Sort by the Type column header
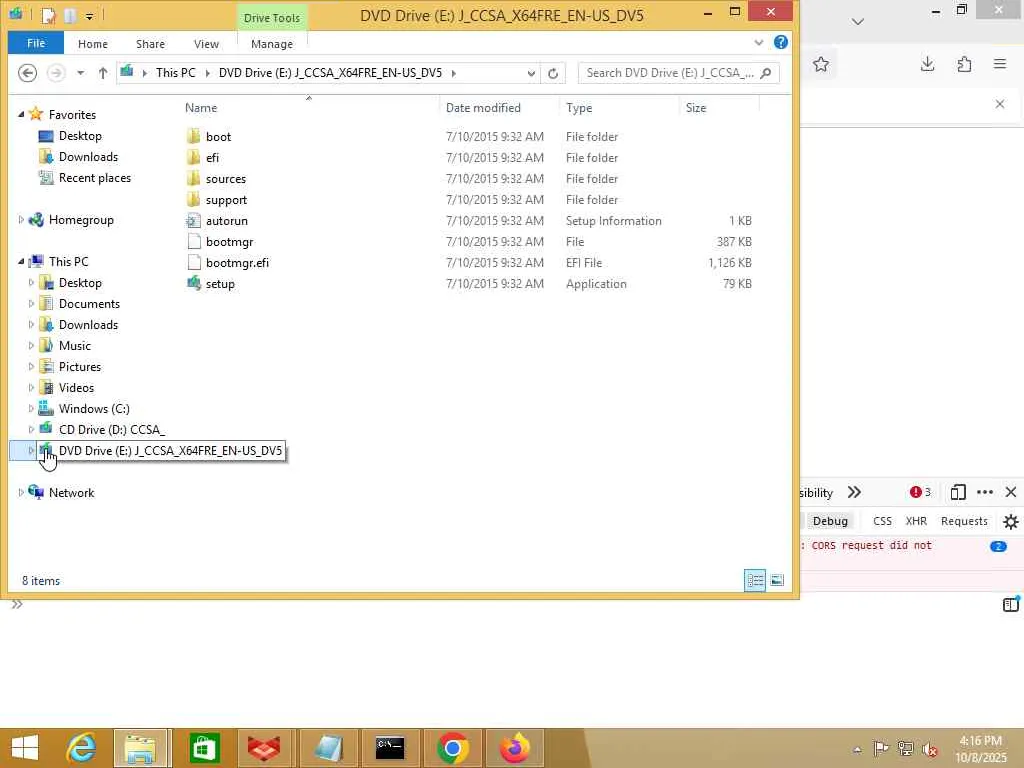1024x768 pixels. tap(579, 108)
